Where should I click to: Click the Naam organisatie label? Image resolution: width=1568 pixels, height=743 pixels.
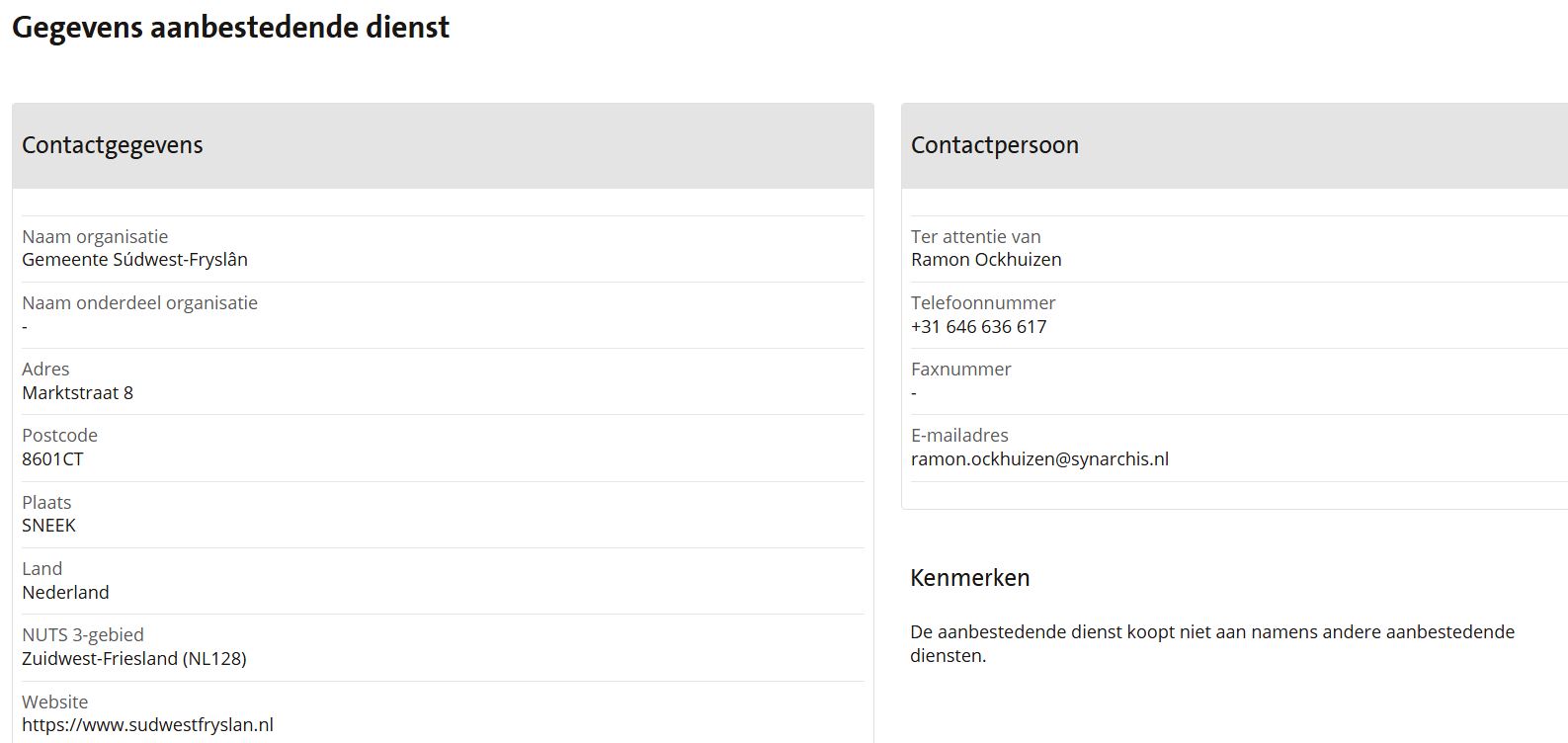[95, 236]
